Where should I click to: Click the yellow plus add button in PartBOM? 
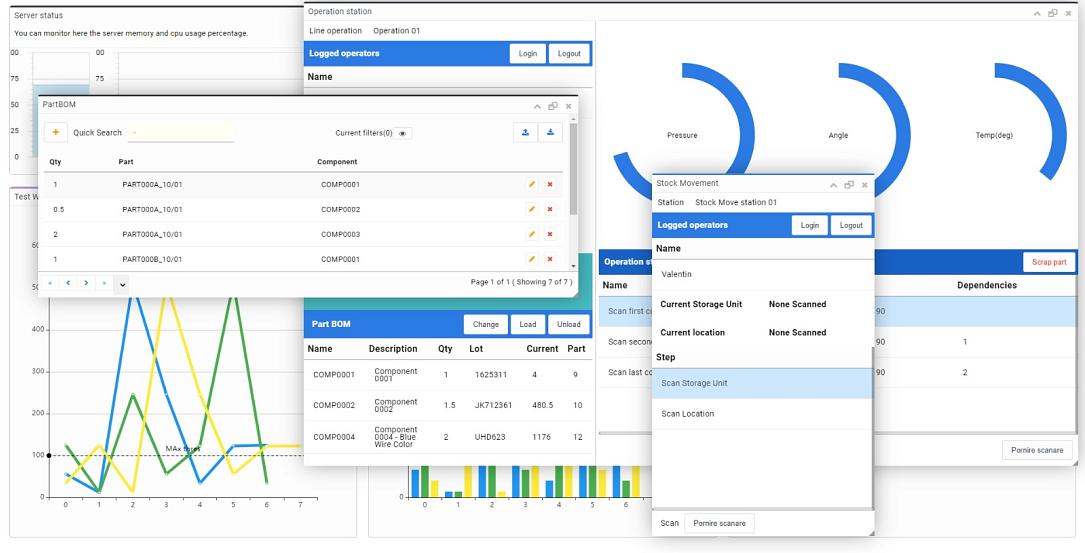[55, 132]
